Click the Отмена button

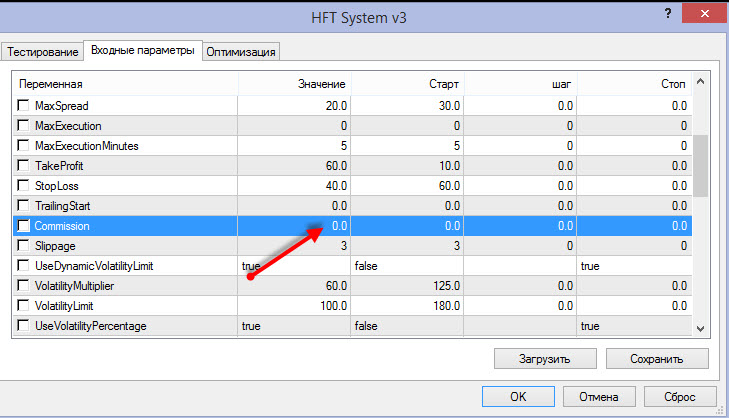point(600,396)
